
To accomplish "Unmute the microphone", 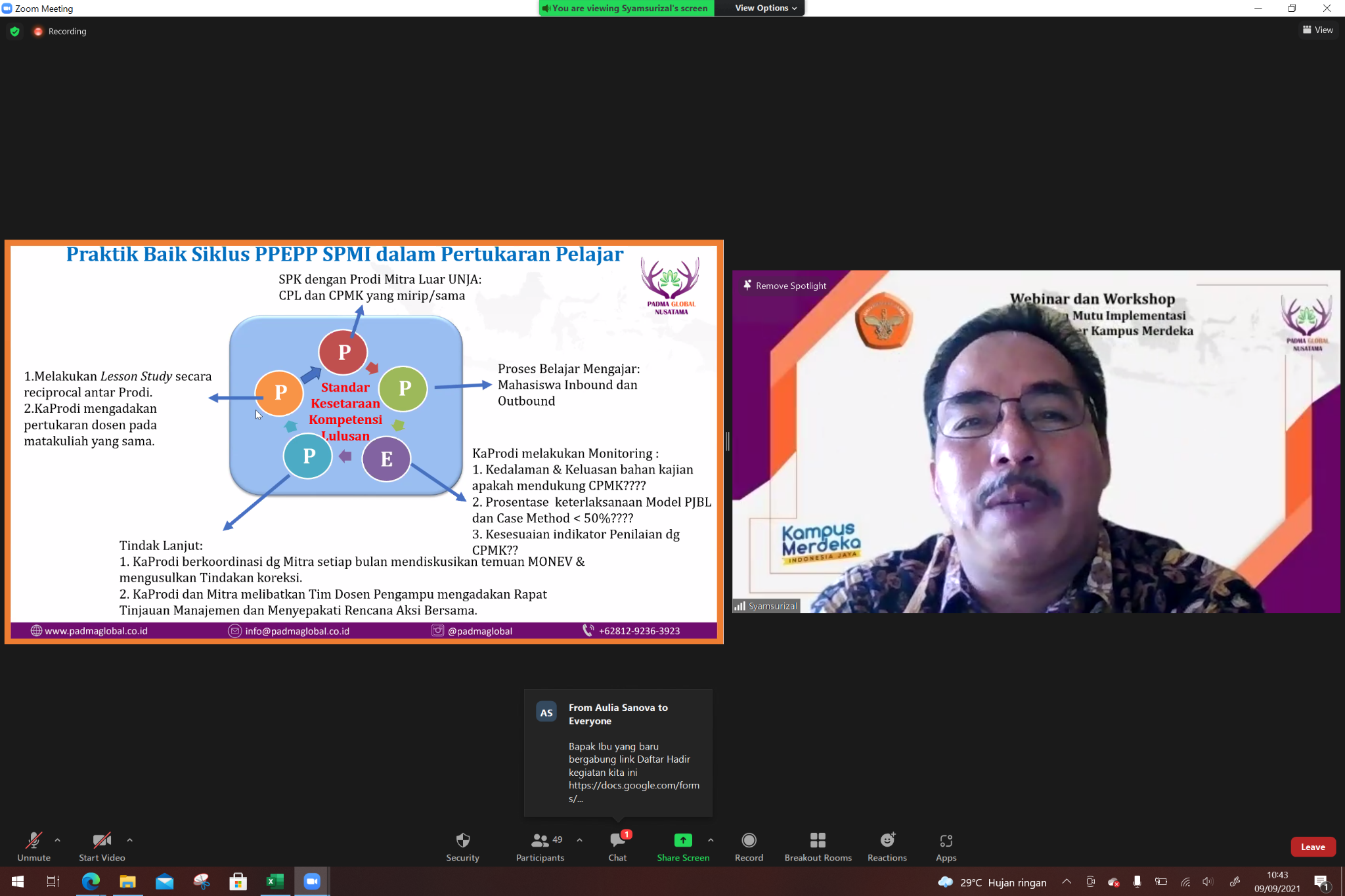I will click(x=33, y=847).
